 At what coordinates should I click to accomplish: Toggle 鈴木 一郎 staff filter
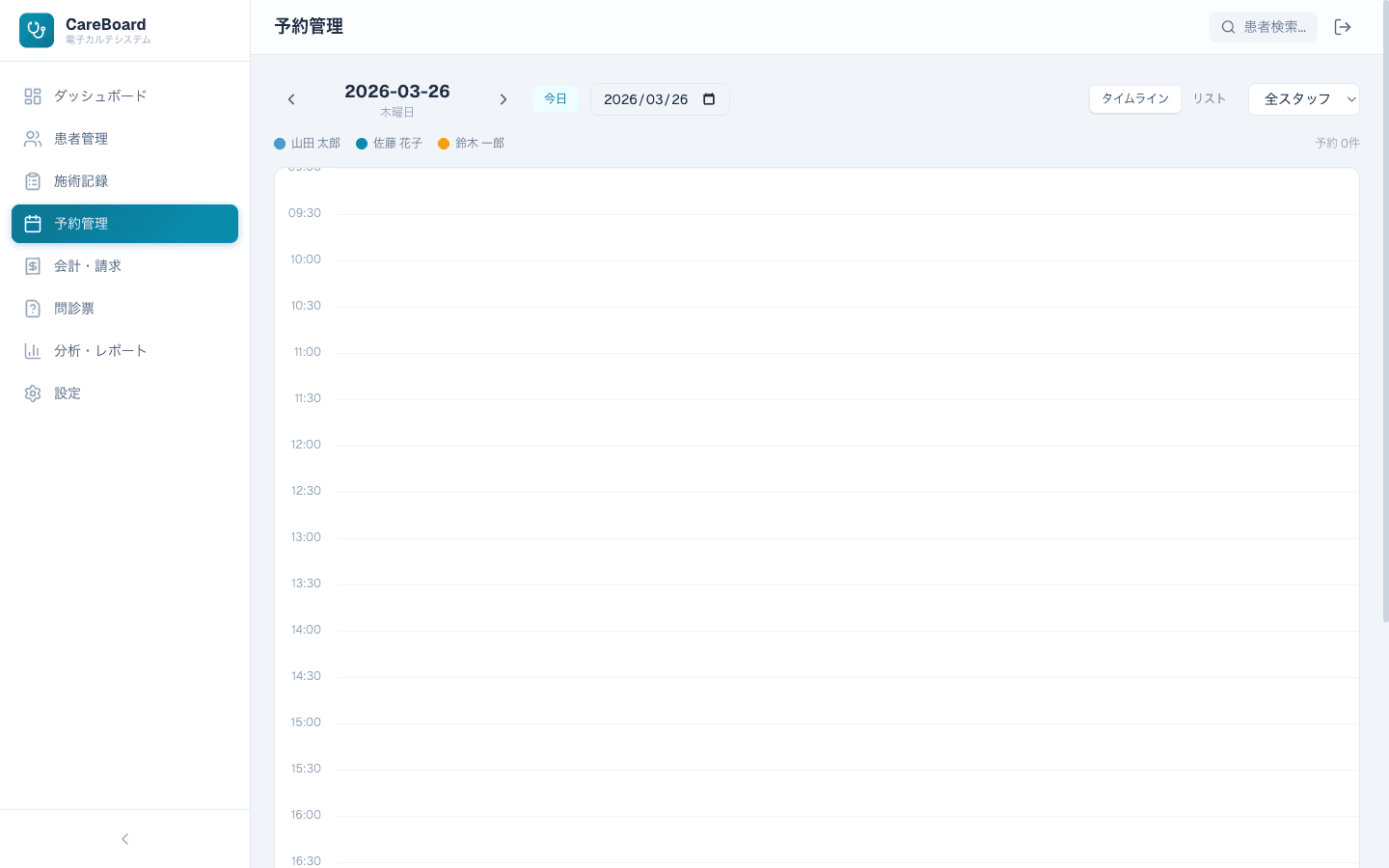click(471, 143)
